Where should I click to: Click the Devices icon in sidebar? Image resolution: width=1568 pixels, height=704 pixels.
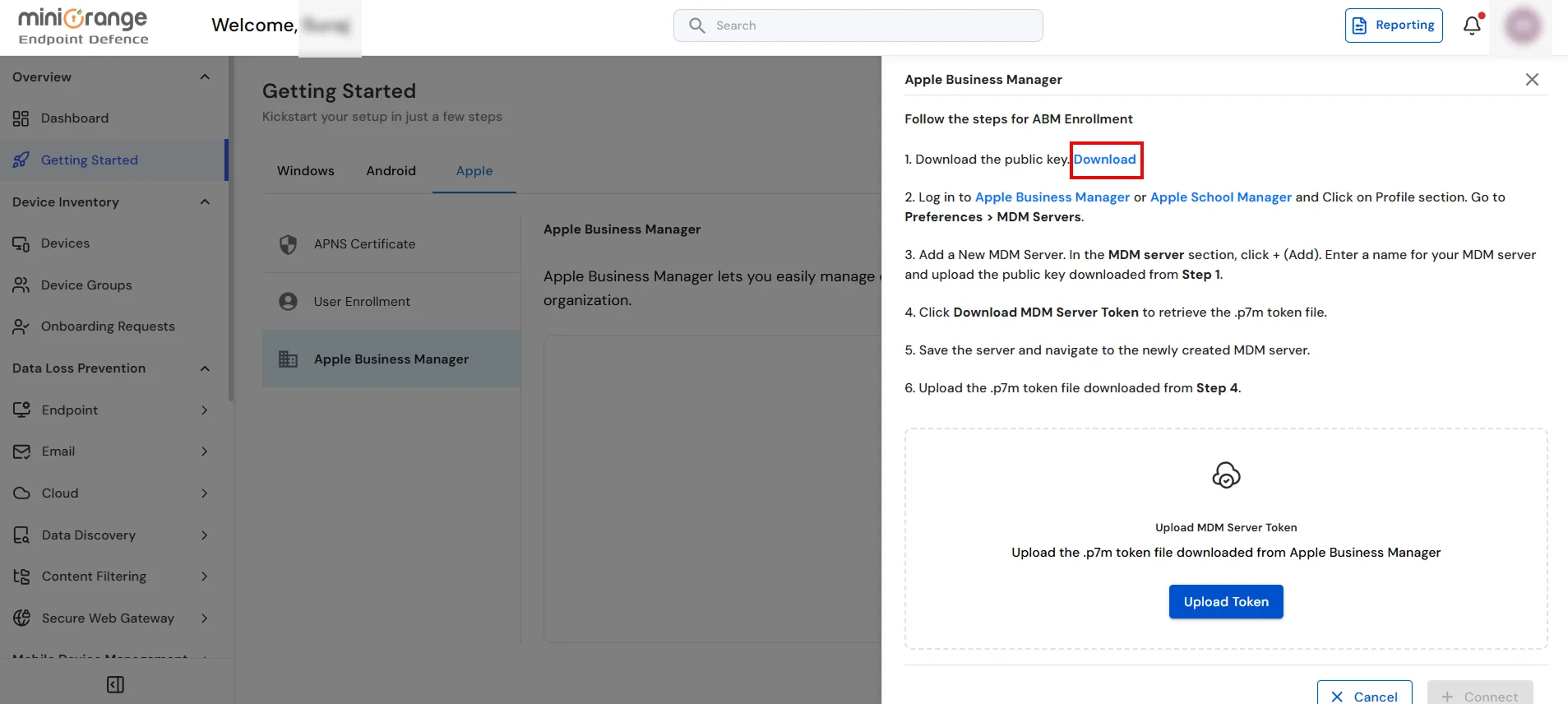pos(21,243)
